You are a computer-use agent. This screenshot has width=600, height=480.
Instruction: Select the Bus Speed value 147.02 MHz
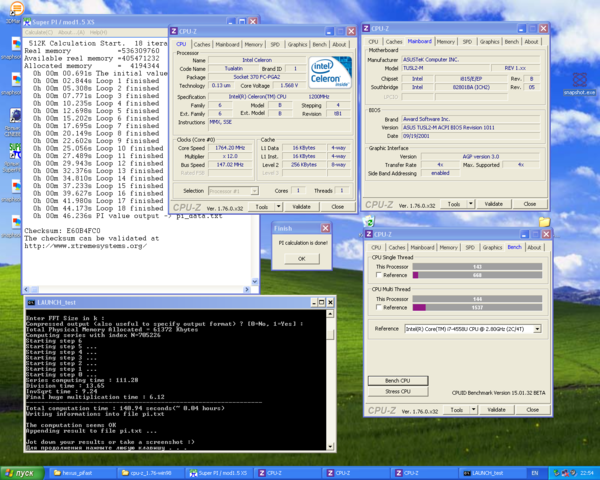pos(230,165)
